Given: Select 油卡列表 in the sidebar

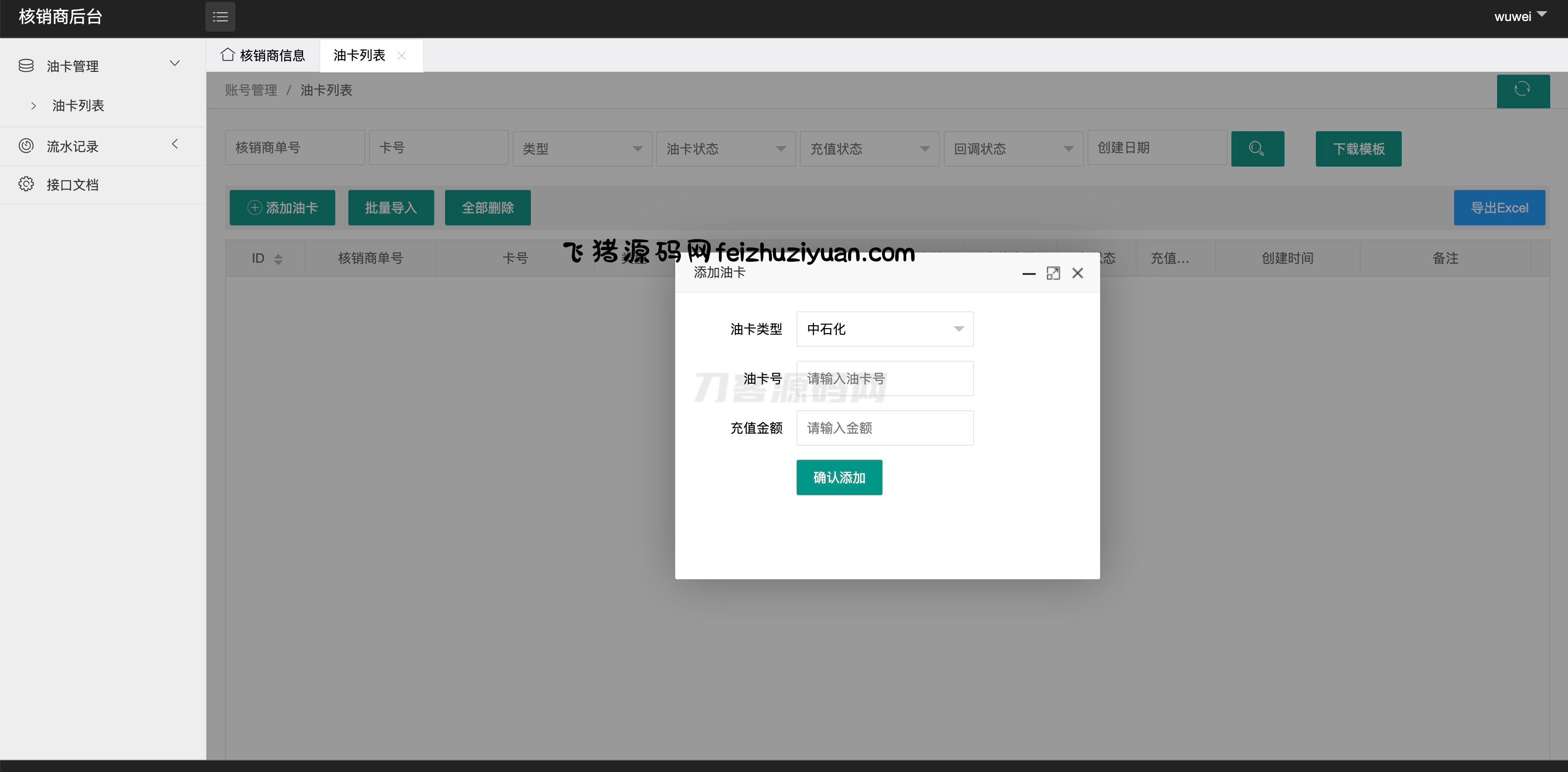Looking at the screenshot, I should [x=78, y=106].
